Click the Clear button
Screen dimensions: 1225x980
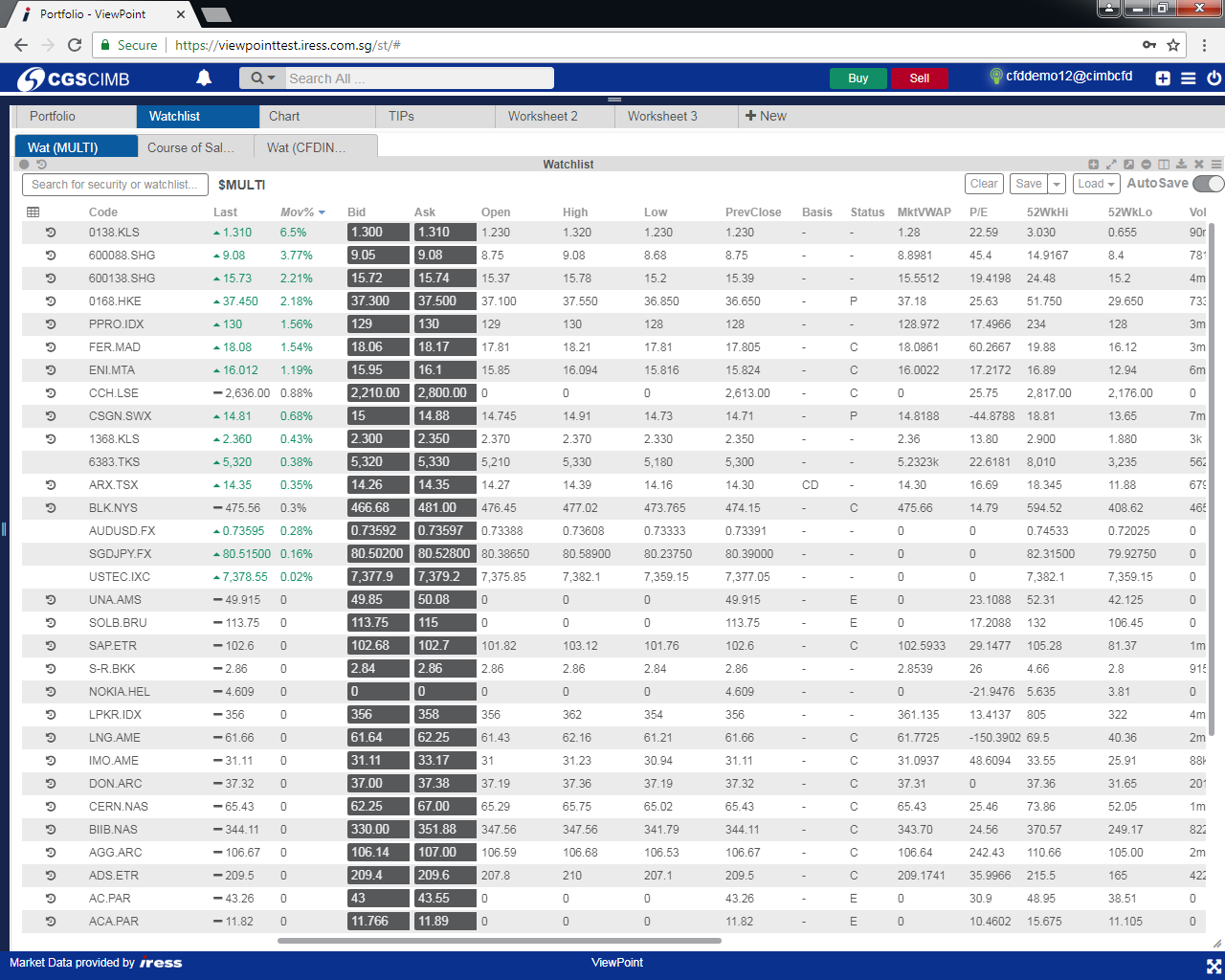[x=984, y=184]
